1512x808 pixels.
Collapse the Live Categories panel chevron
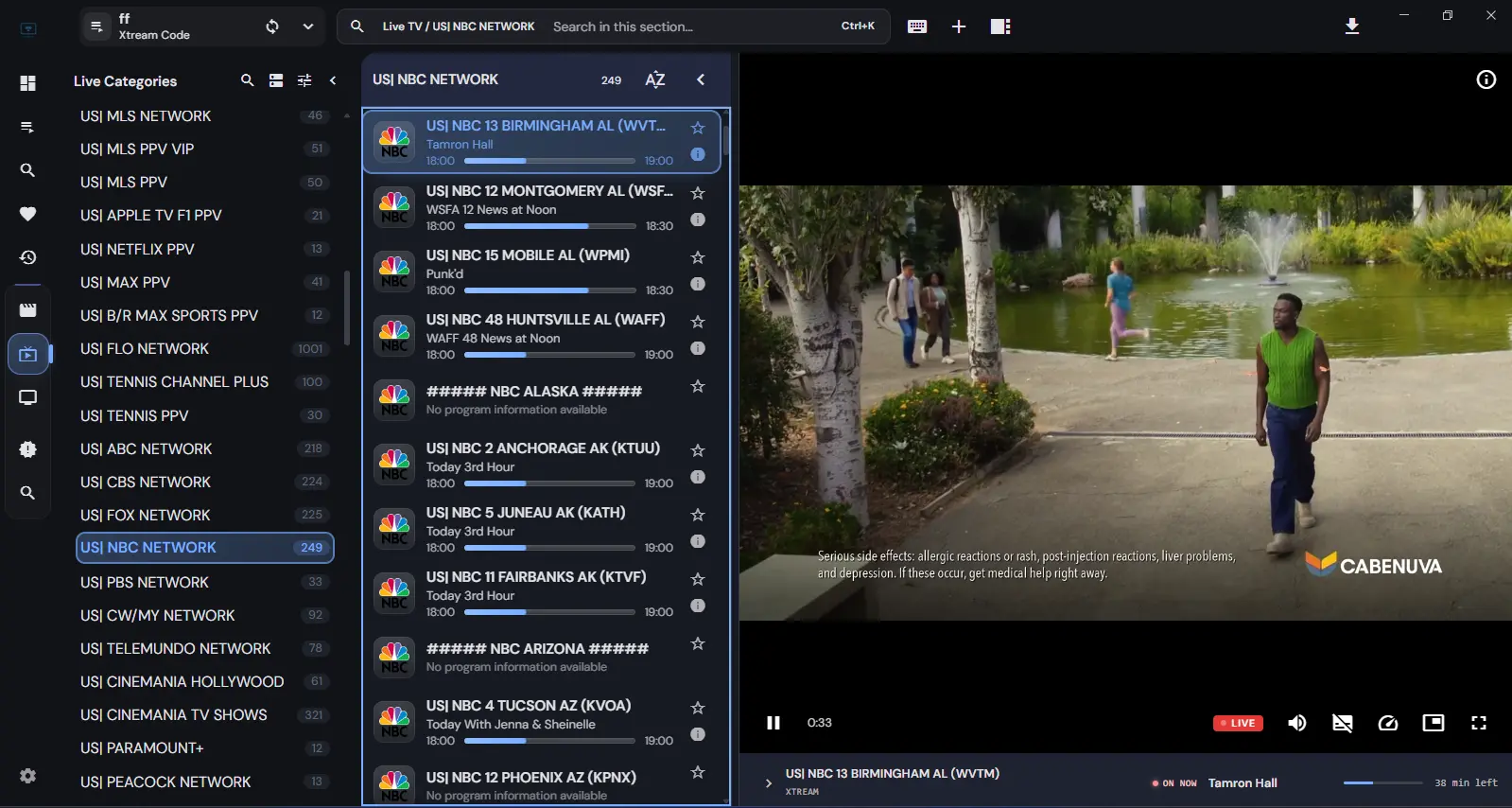pos(333,80)
